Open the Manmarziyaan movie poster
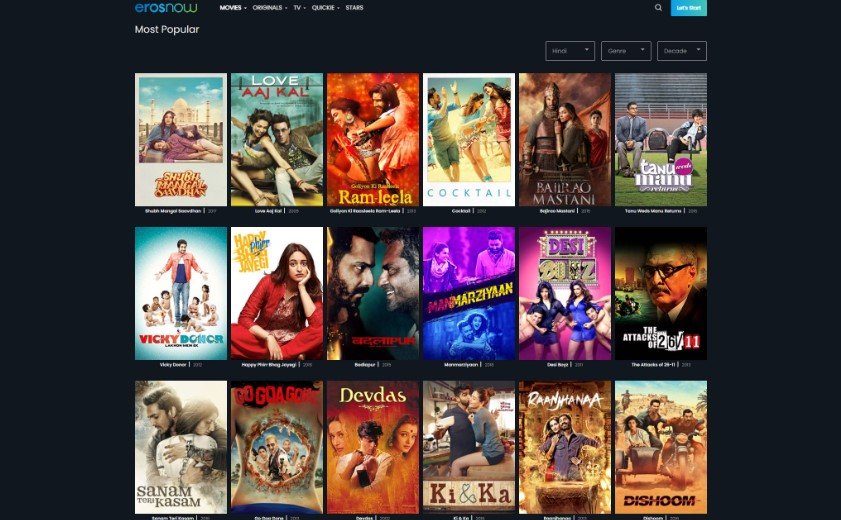 pyautogui.click(x=469, y=293)
